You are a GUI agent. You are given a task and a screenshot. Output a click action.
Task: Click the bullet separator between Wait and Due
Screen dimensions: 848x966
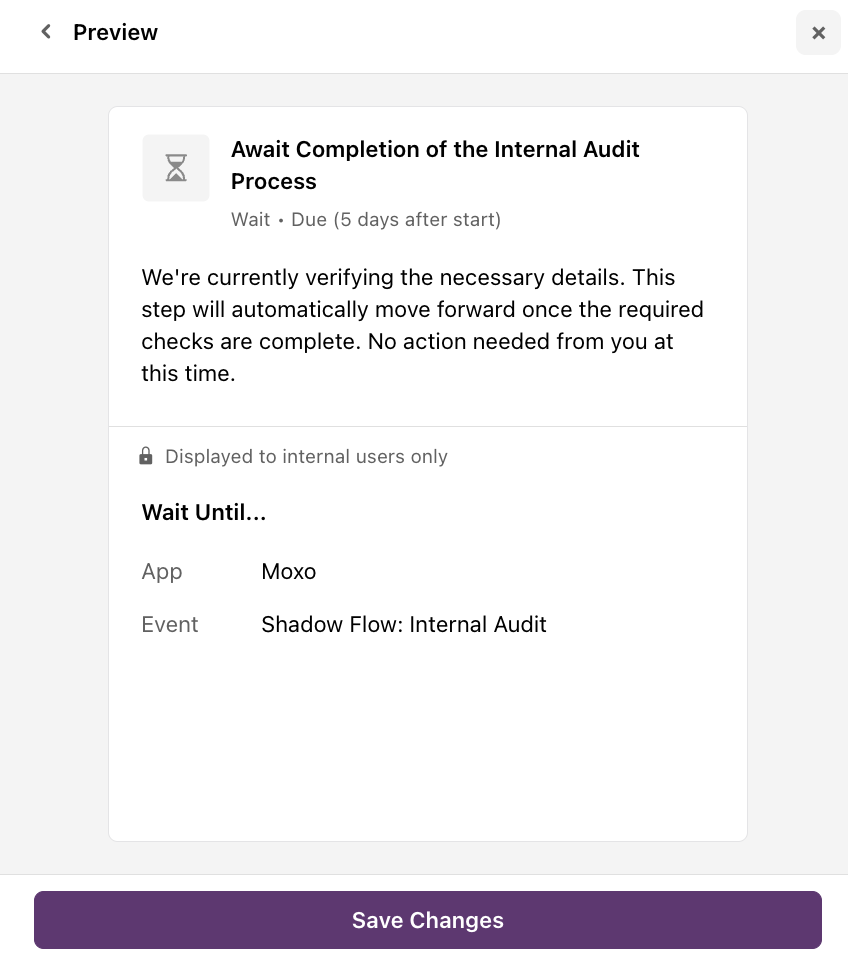pos(280,220)
